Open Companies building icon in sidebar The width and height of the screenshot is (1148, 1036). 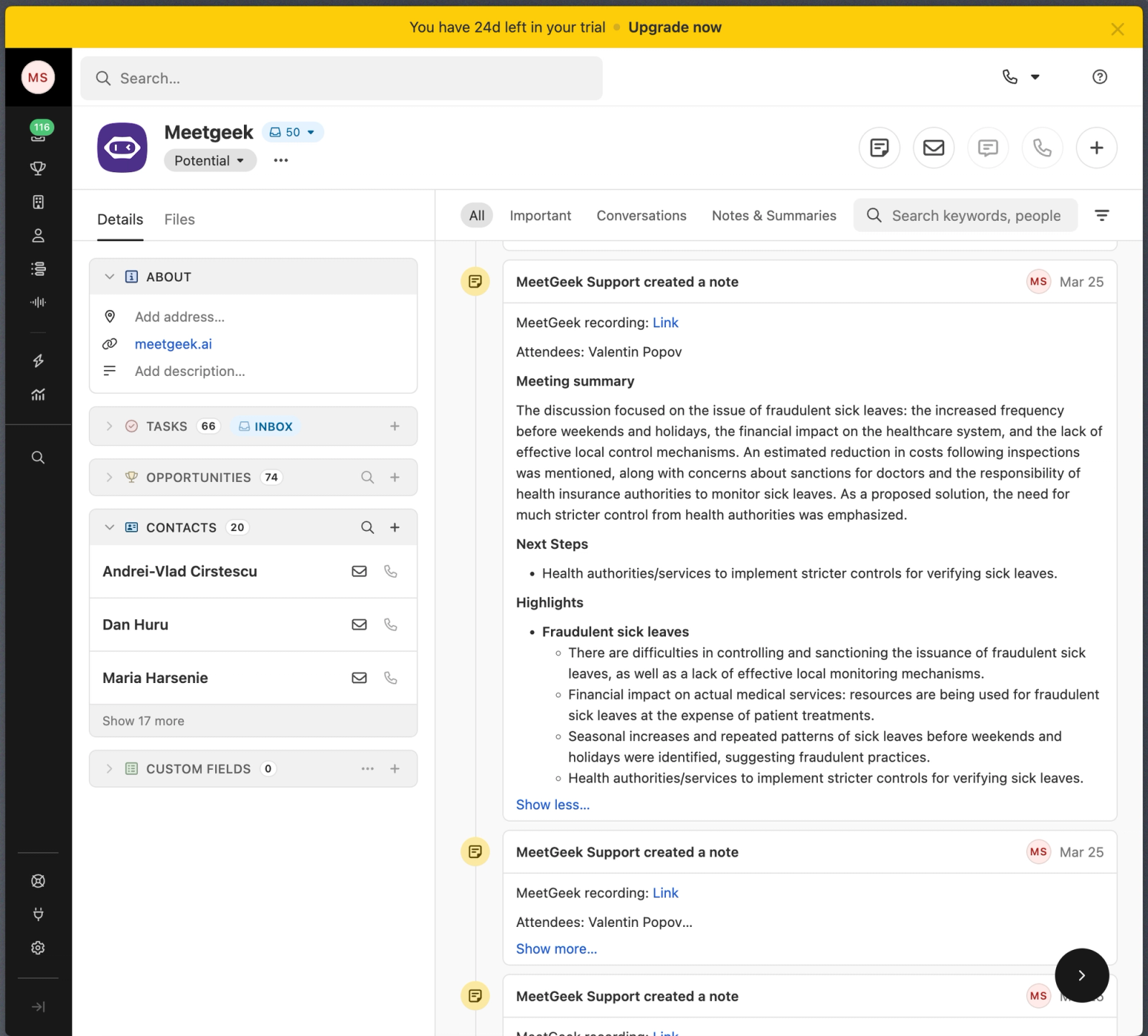click(x=39, y=202)
